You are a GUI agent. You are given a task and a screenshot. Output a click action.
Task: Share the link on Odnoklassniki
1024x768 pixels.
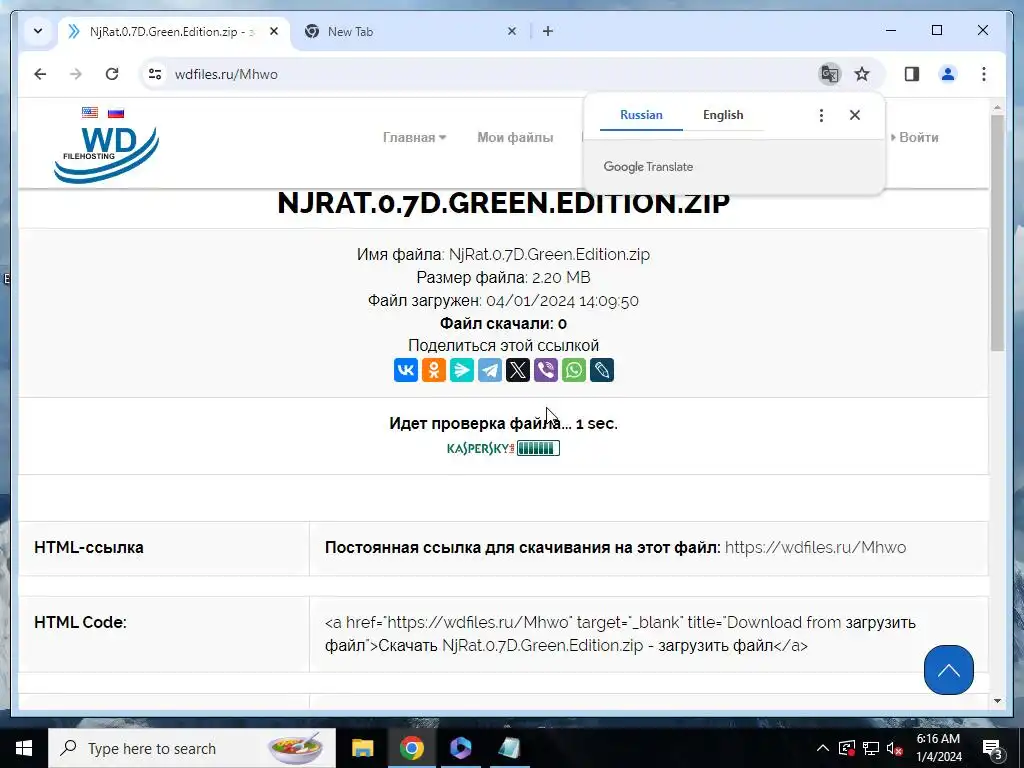pyautogui.click(x=434, y=370)
